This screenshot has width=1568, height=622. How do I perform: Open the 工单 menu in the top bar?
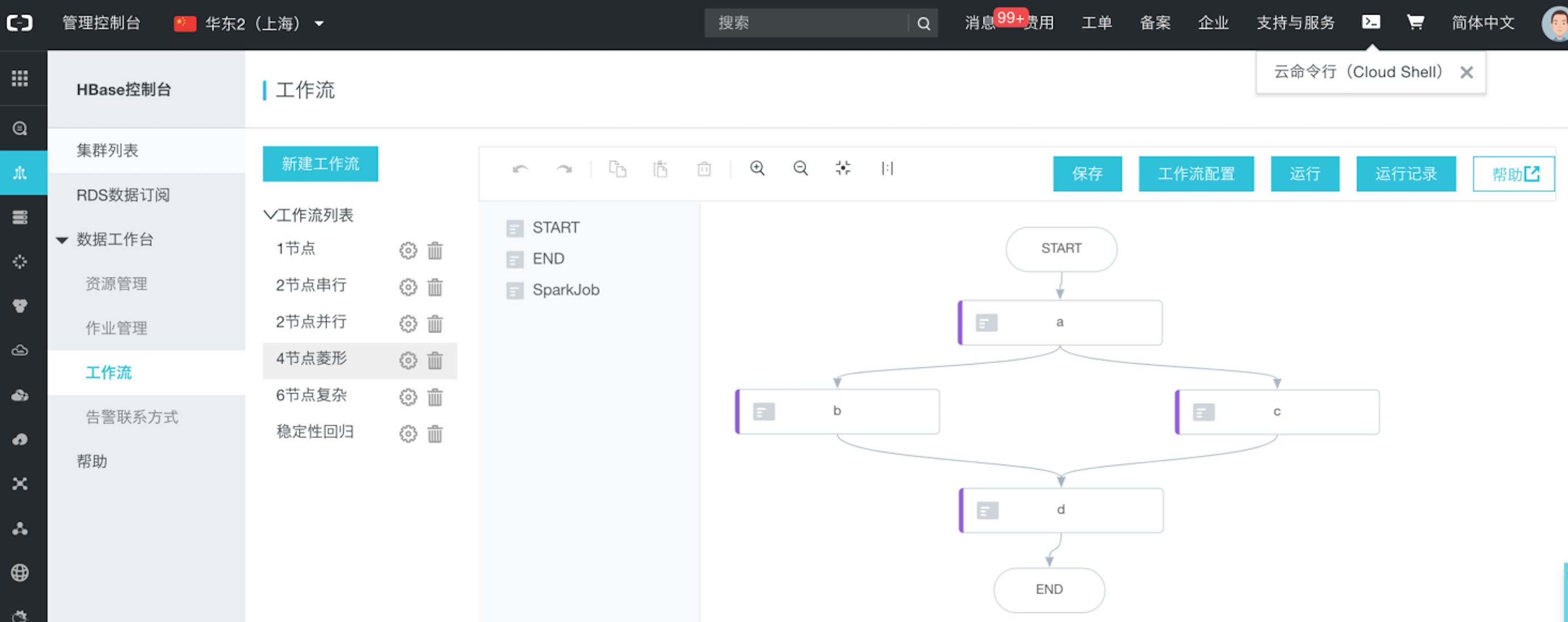pos(1097,23)
